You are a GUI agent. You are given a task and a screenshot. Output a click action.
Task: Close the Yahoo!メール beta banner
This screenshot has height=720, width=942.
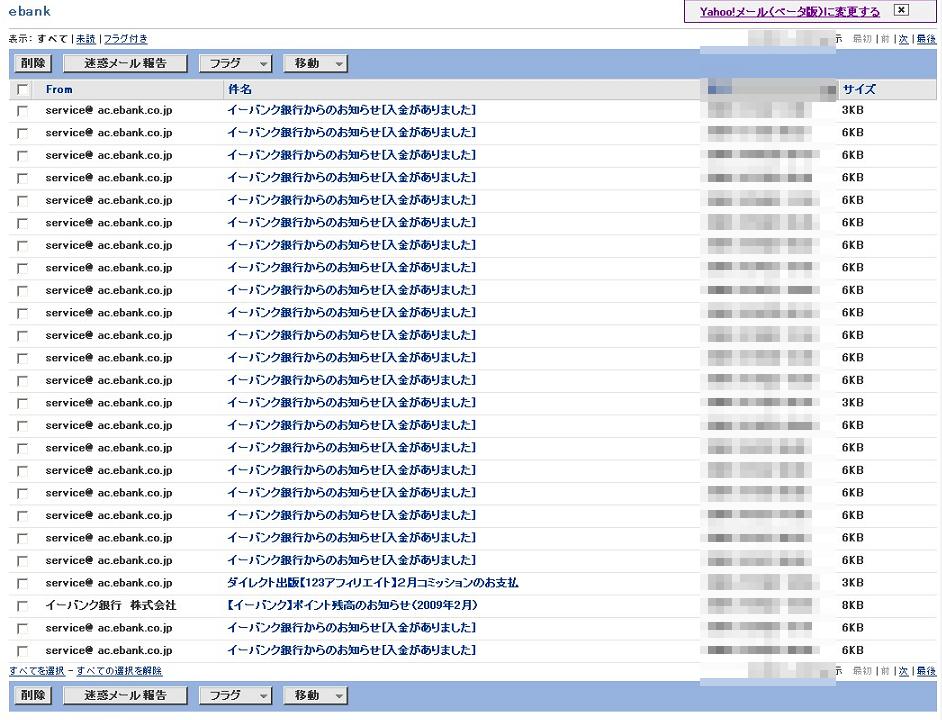coord(901,10)
